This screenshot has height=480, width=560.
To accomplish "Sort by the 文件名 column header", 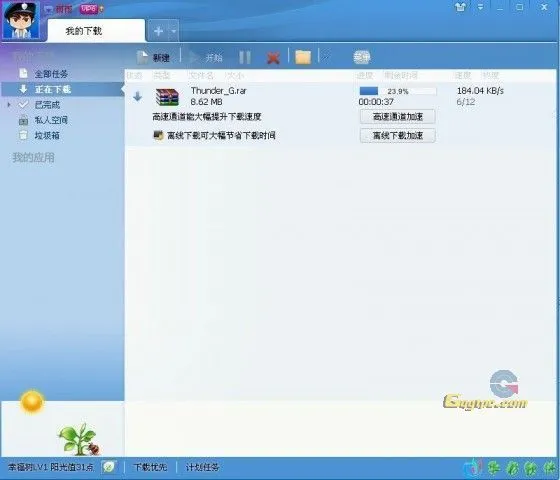I will click(201, 75).
